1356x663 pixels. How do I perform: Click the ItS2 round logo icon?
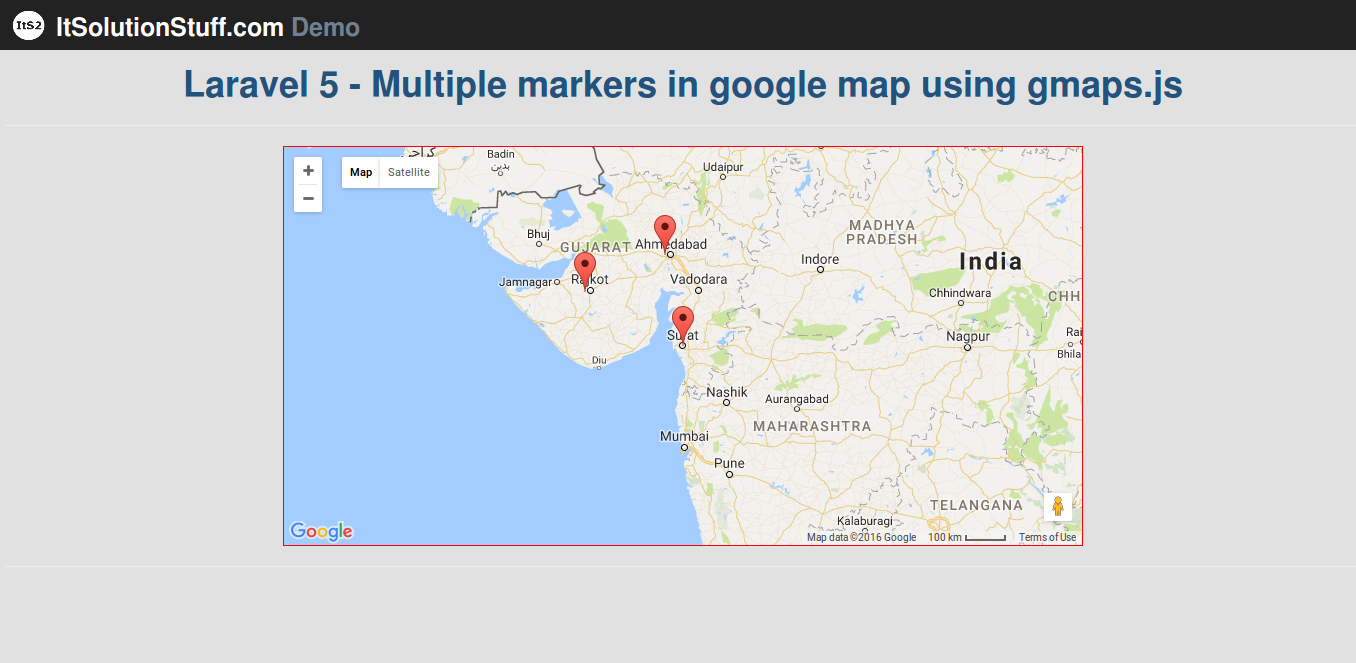(x=29, y=26)
